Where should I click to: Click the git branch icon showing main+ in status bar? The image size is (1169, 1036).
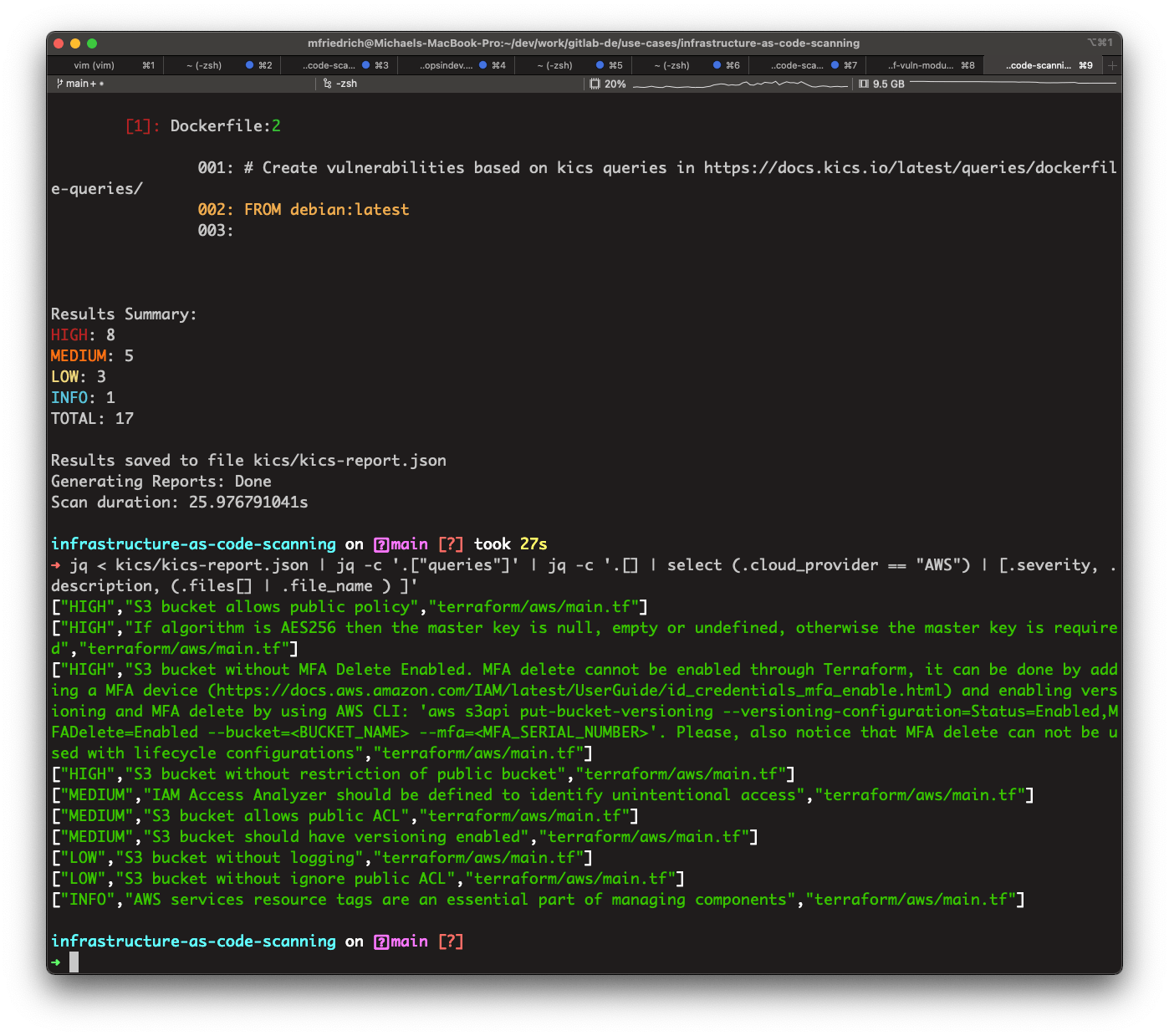(59, 84)
